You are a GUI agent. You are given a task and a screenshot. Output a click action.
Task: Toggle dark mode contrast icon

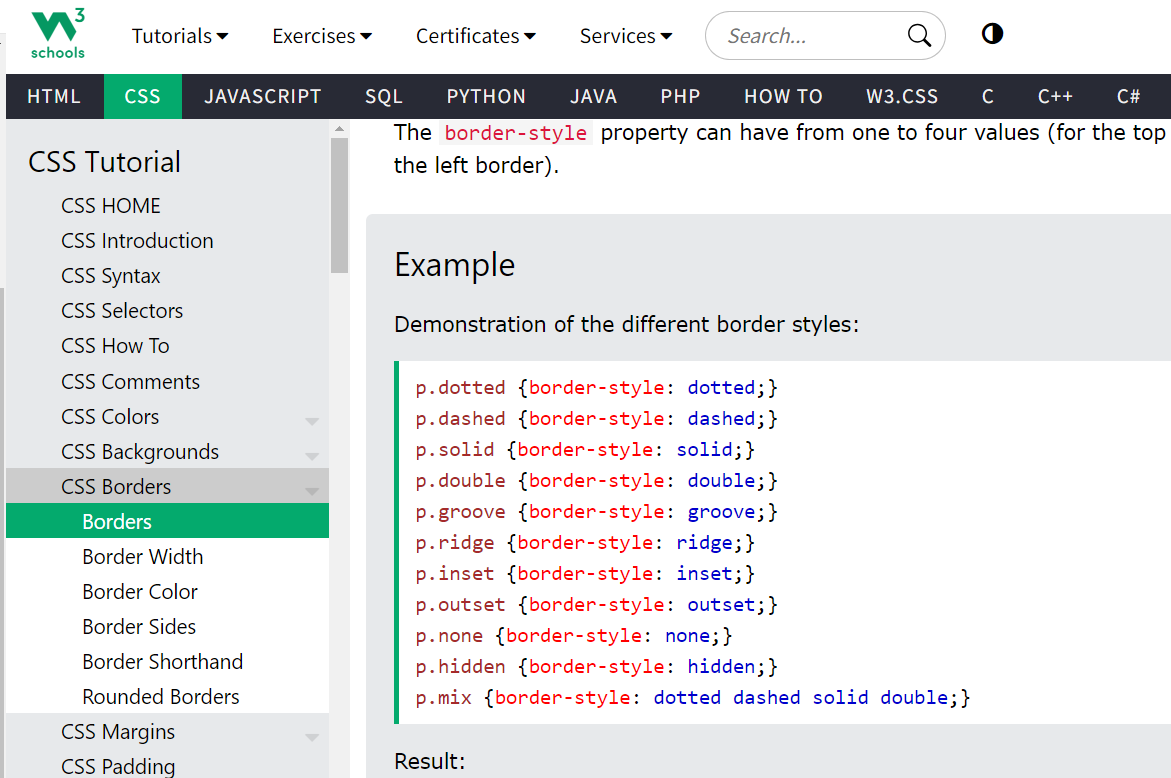(992, 34)
